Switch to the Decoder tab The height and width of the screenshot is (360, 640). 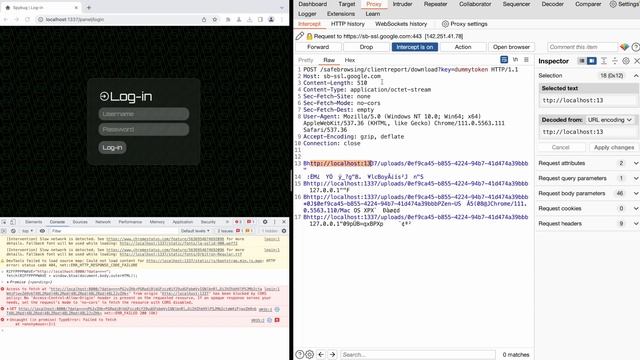pyautogui.click(x=552, y=4)
